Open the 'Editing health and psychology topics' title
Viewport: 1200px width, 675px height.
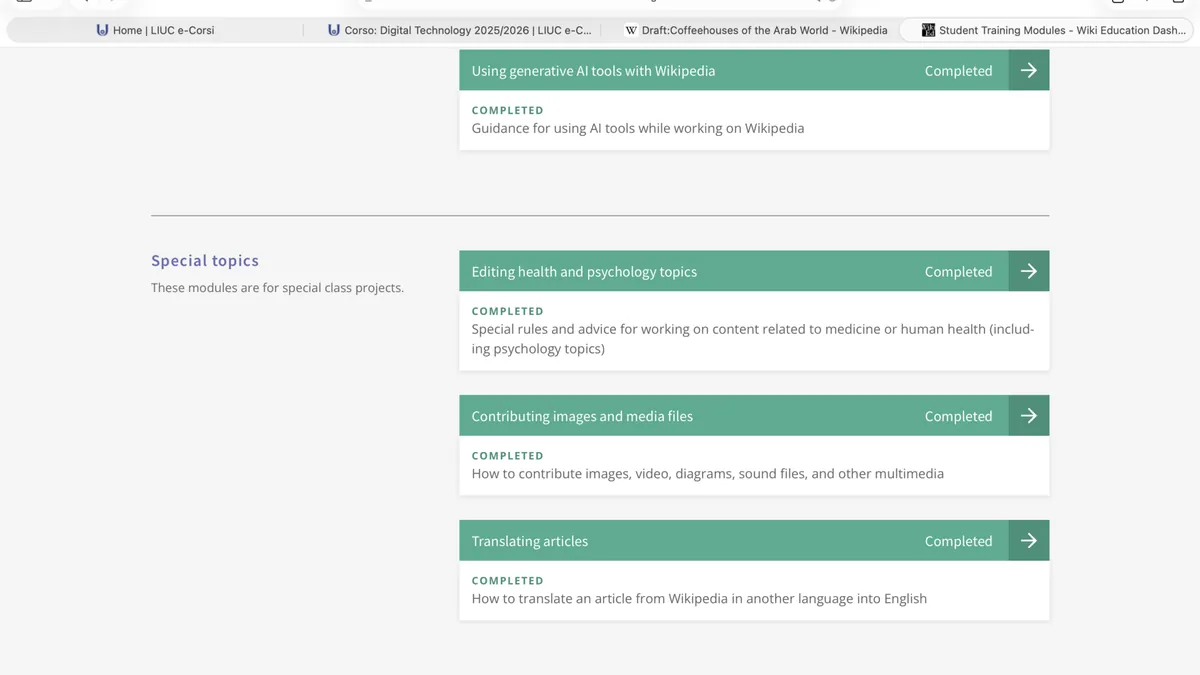tap(584, 272)
